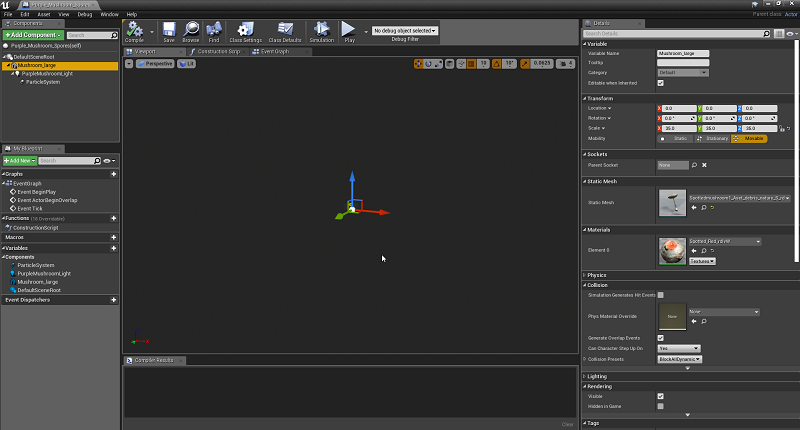
Task: Click the Play toolbar button
Action: [349, 32]
